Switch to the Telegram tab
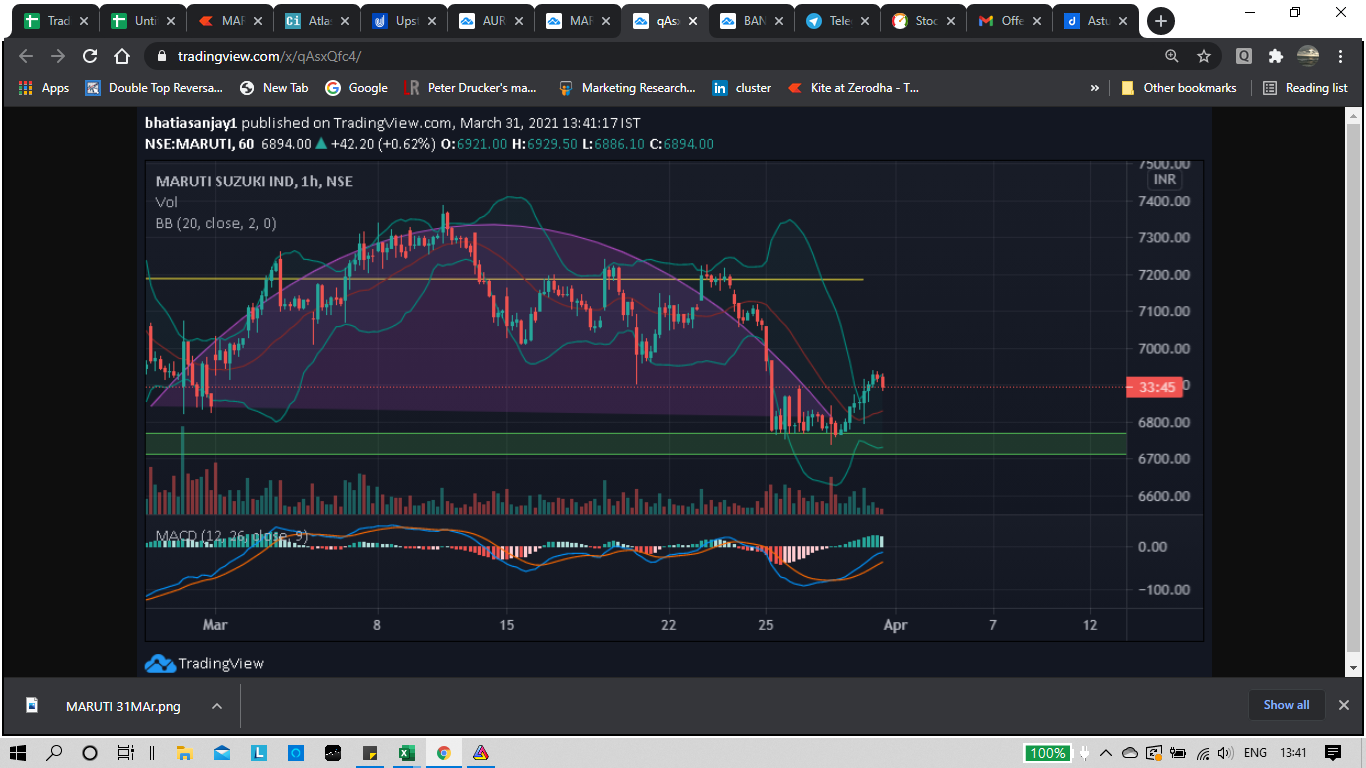 tap(837, 21)
